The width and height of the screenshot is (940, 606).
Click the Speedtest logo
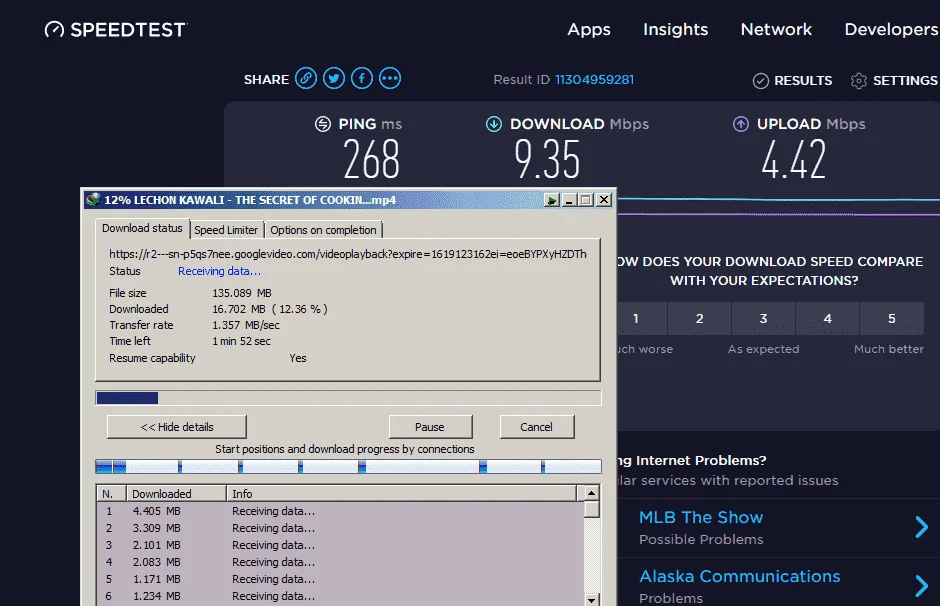click(x=116, y=29)
